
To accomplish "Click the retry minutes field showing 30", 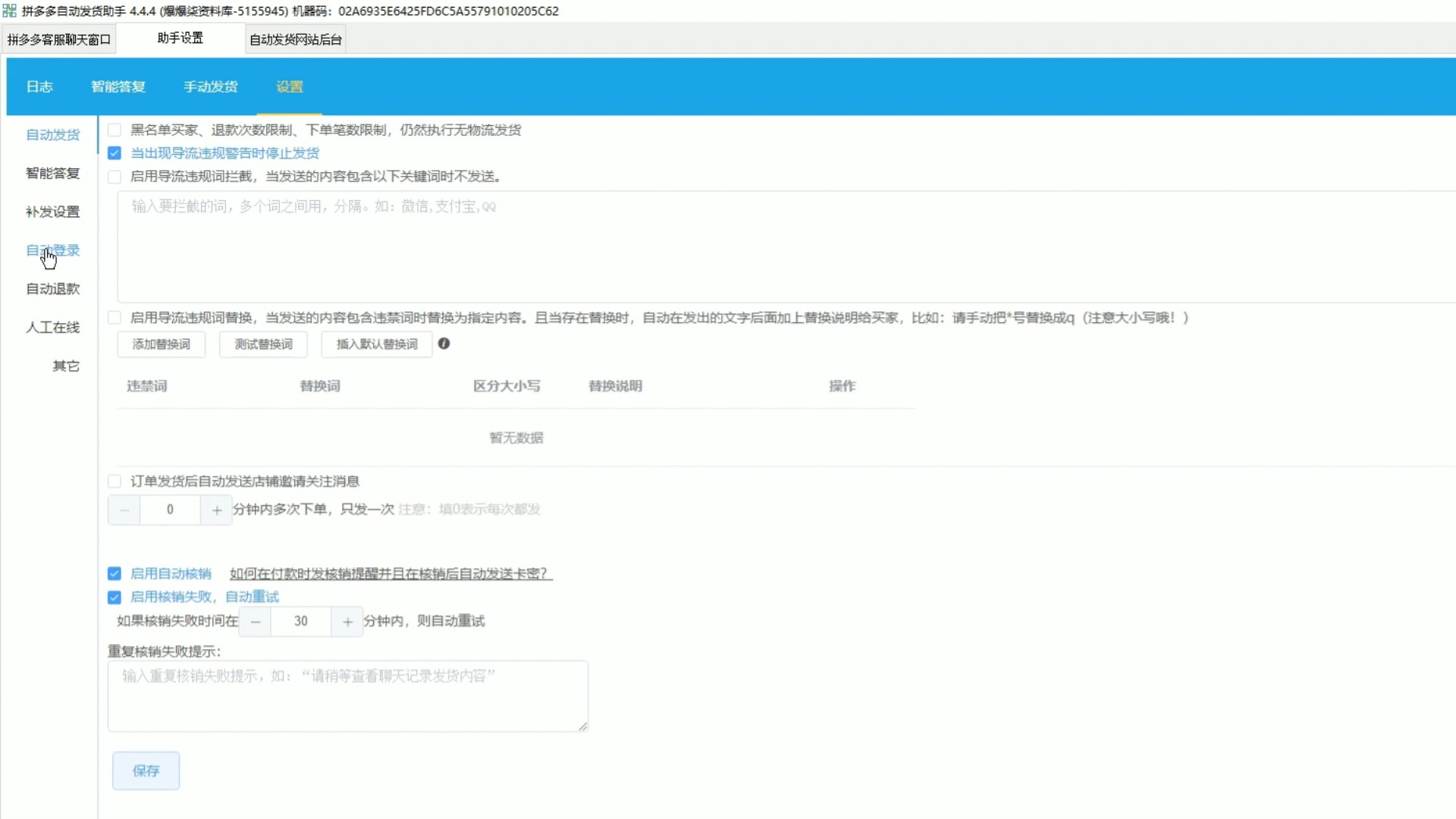I will pos(301,622).
